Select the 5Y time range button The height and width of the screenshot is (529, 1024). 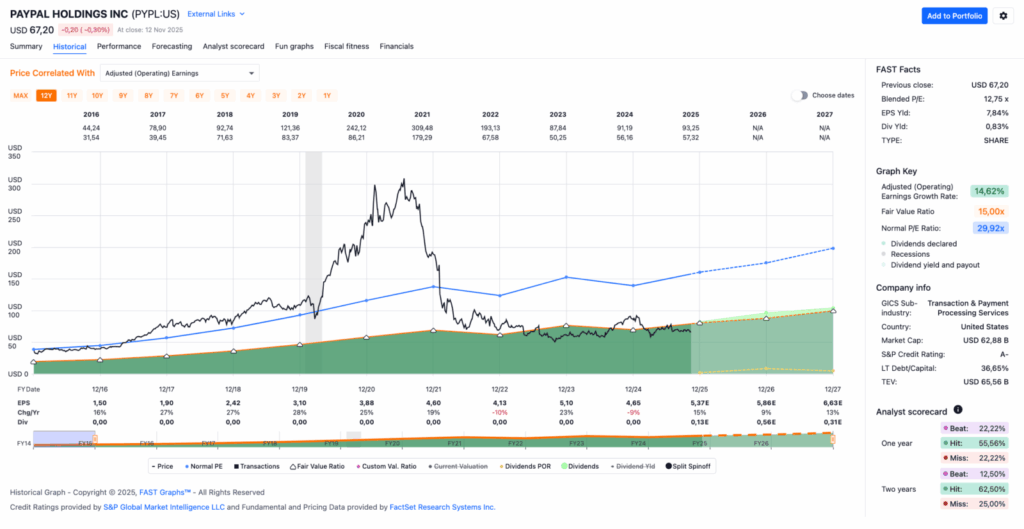(x=225, y=96)
